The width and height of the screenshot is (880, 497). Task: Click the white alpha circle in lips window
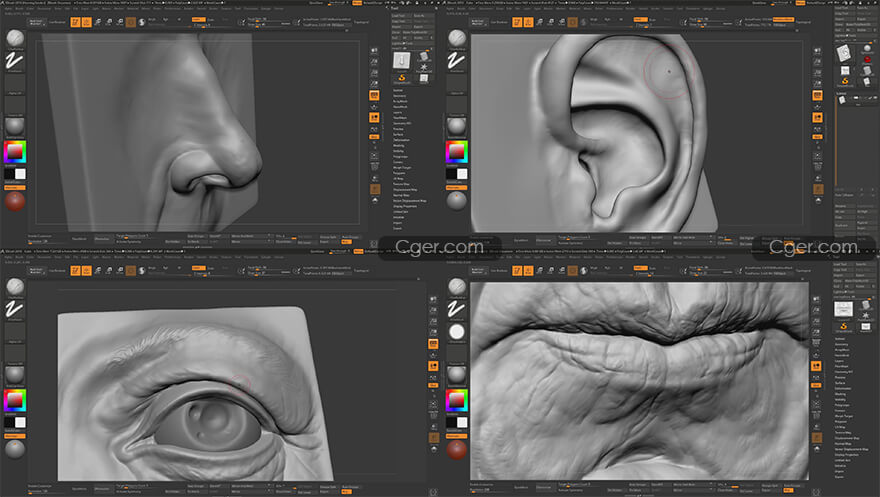pyautogui.click(x=456, y=331)
